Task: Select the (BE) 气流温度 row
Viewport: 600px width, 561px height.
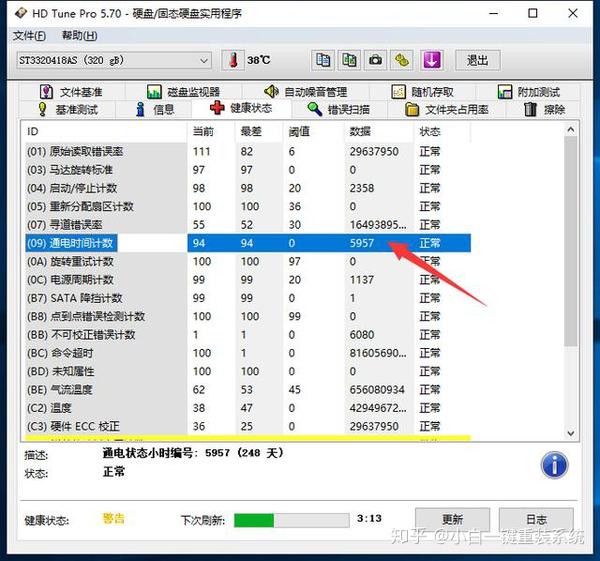Action: click(x=248, y=390)
